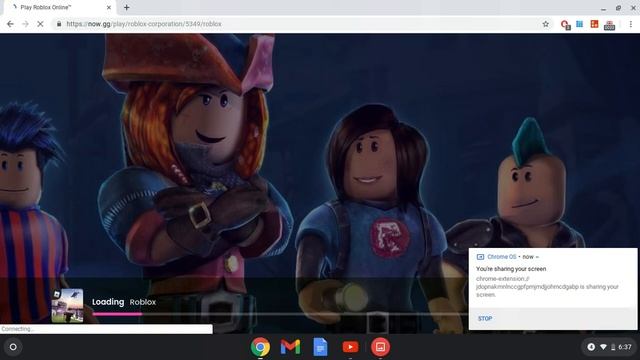Click the "Connecting..." status text
This screenshot has width=640, height=360.
pos(17,329)
